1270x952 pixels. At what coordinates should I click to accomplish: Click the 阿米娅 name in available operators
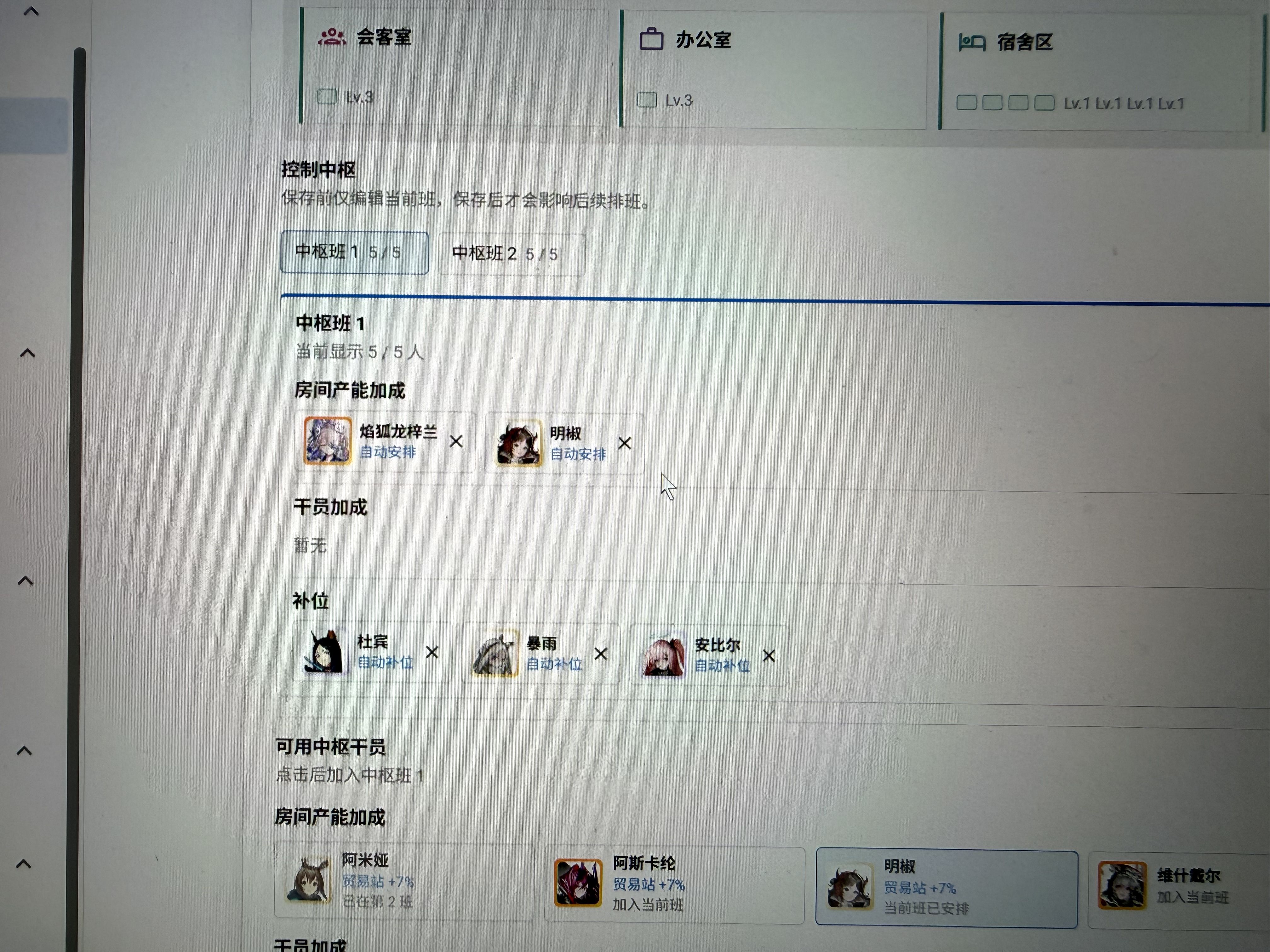(x=365, y=860)
